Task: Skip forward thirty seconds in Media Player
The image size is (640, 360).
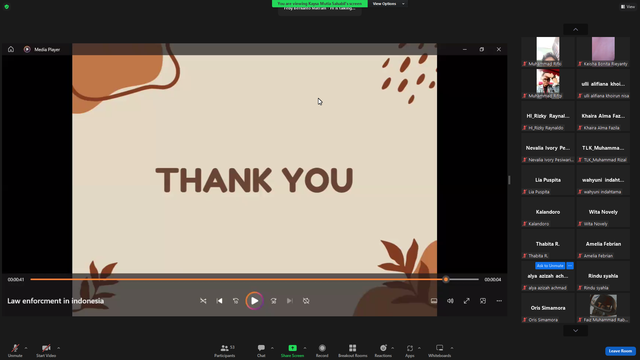Action: click(x=273, y=301)
